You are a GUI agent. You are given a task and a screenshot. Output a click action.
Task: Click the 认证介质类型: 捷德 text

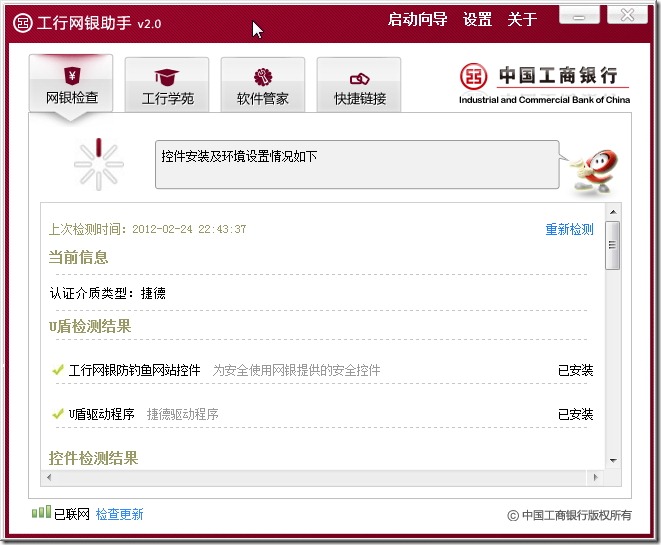pos(107,293)
